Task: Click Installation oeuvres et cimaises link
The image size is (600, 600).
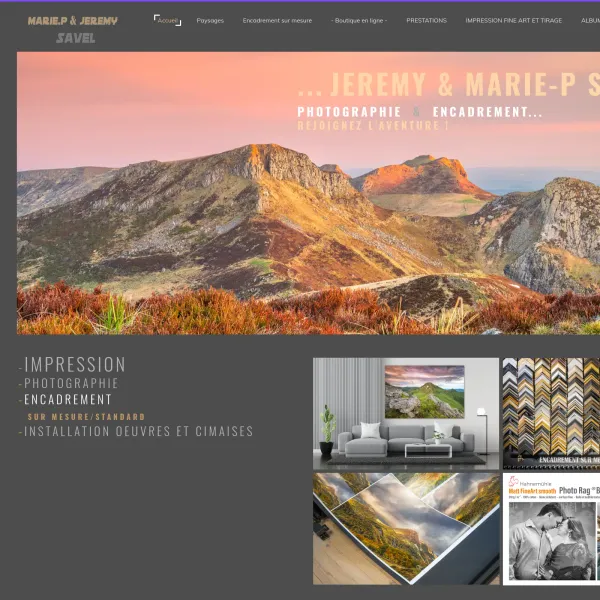Action: pyautogui.click(x=138, y=432)
